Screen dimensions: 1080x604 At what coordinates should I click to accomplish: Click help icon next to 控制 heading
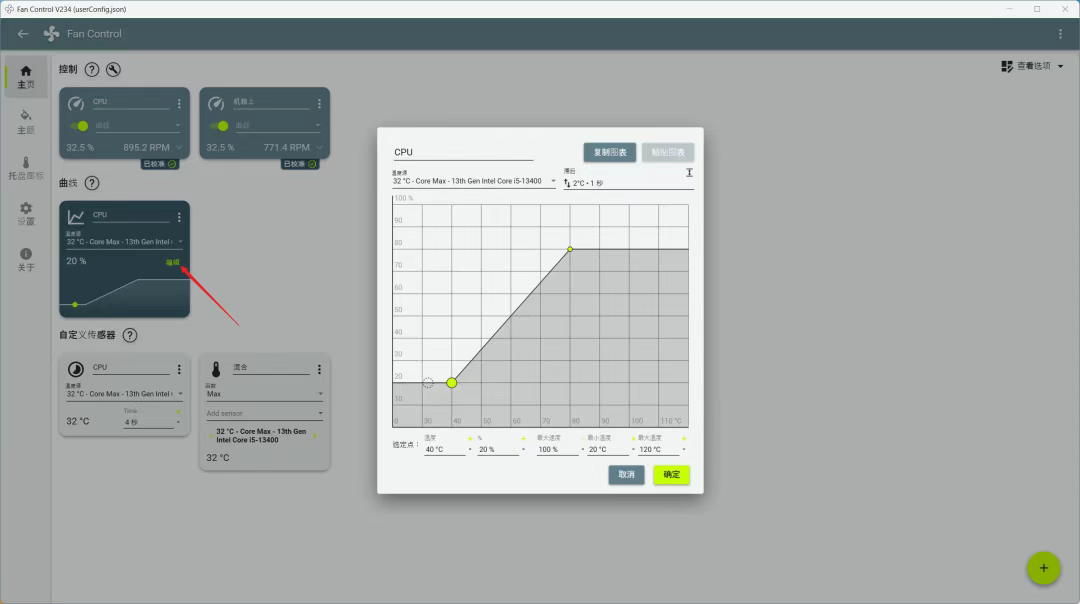click(x=92, y=70)
